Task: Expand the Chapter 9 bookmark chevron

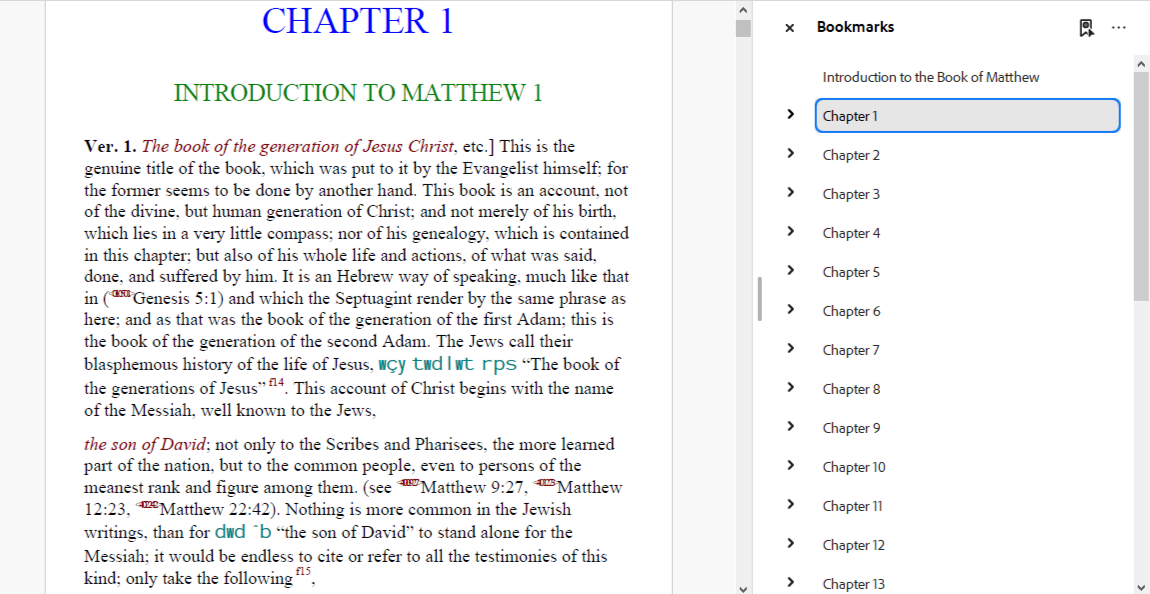Action: pos(791,427)
